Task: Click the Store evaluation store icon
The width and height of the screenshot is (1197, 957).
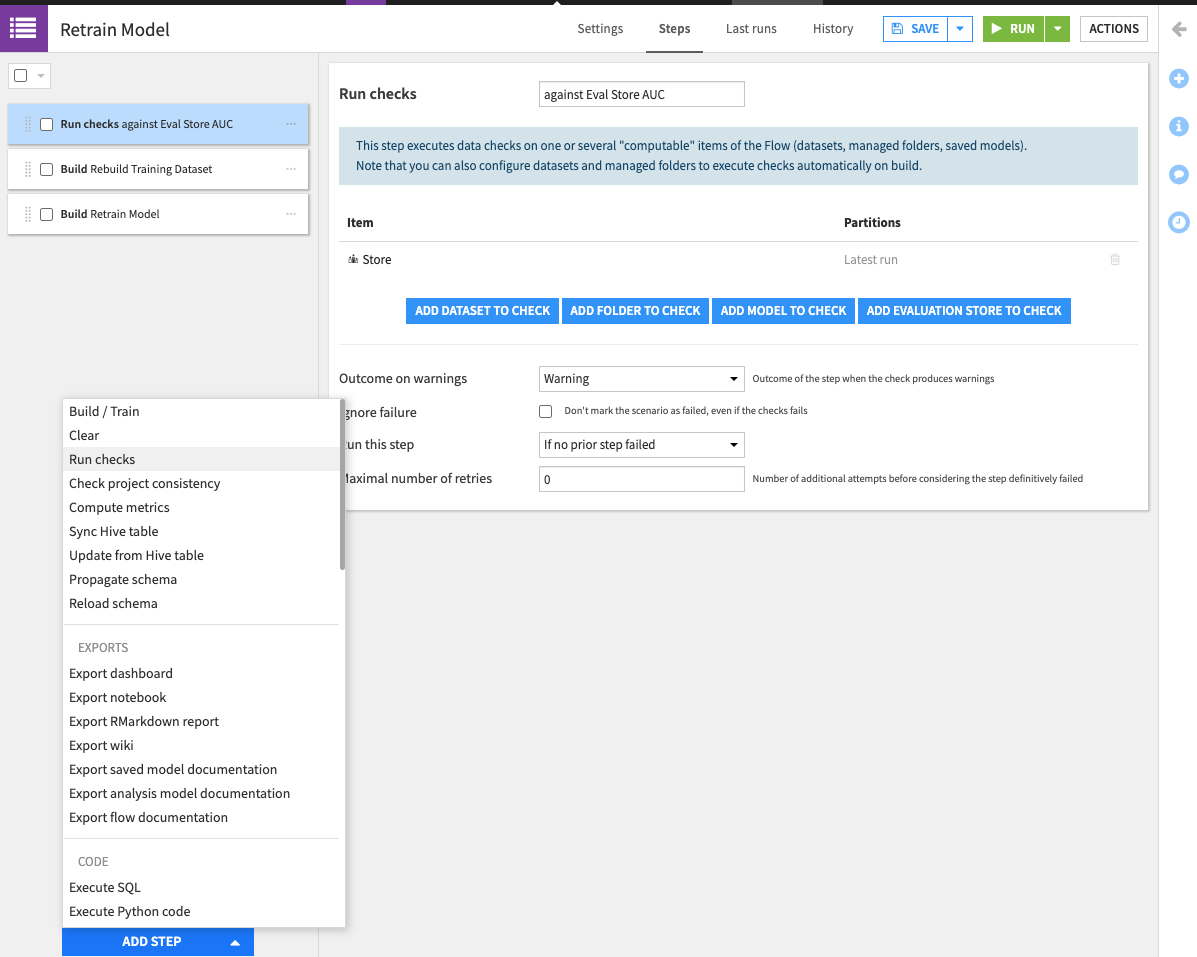Action: [x=353, y=259]
